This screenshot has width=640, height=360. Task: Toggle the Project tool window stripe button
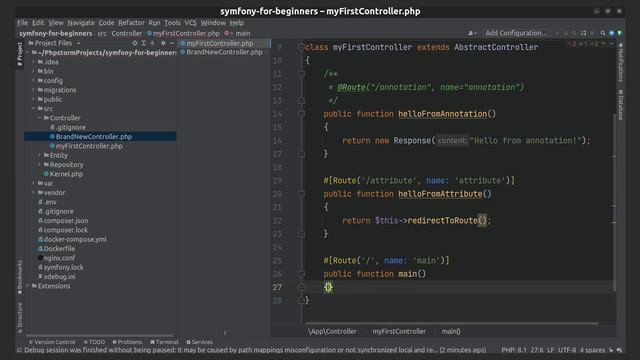point(20,54)
